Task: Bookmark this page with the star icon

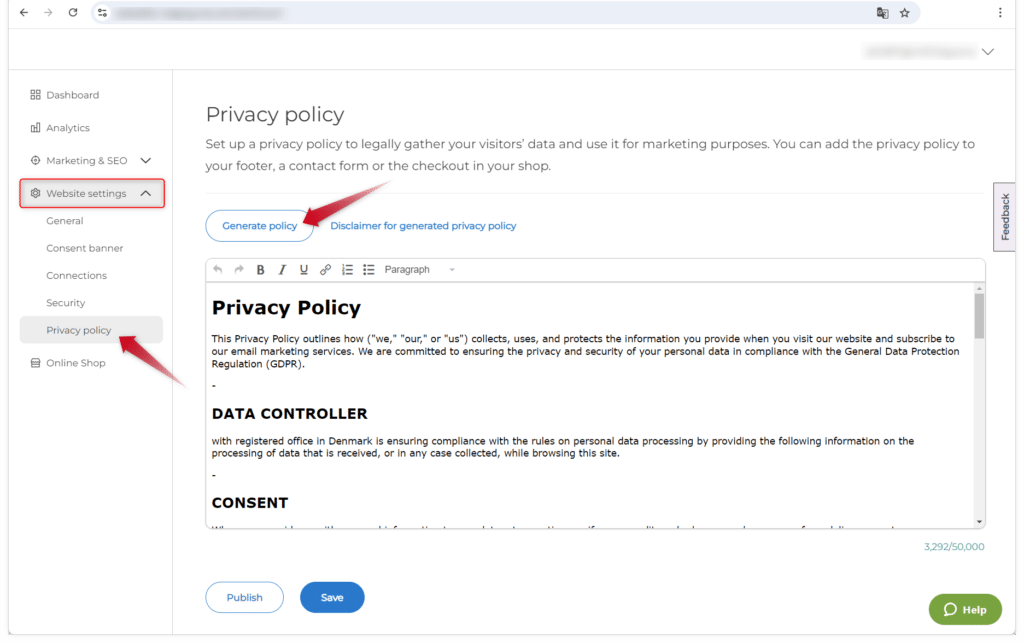Action: tap(904, 13)
